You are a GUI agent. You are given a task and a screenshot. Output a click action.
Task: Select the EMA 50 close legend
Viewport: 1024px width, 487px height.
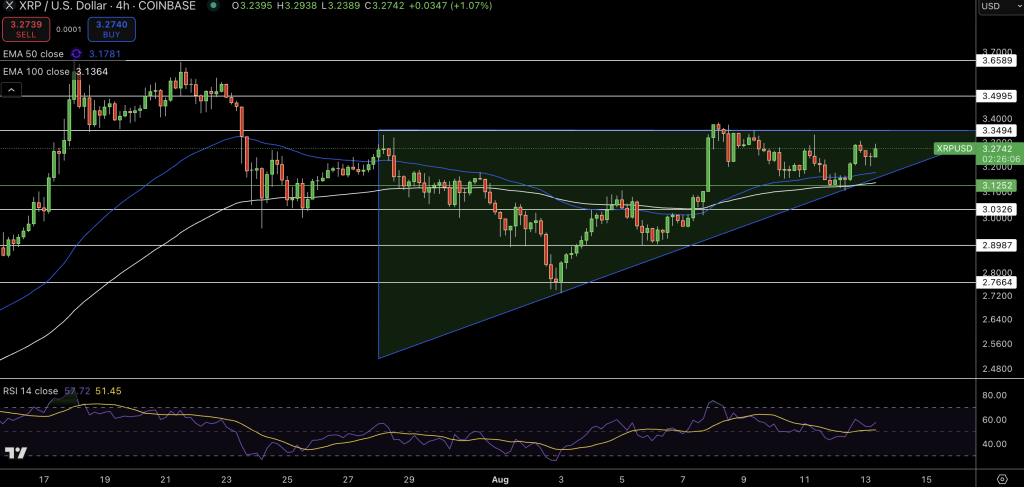(x=33, y=54)
